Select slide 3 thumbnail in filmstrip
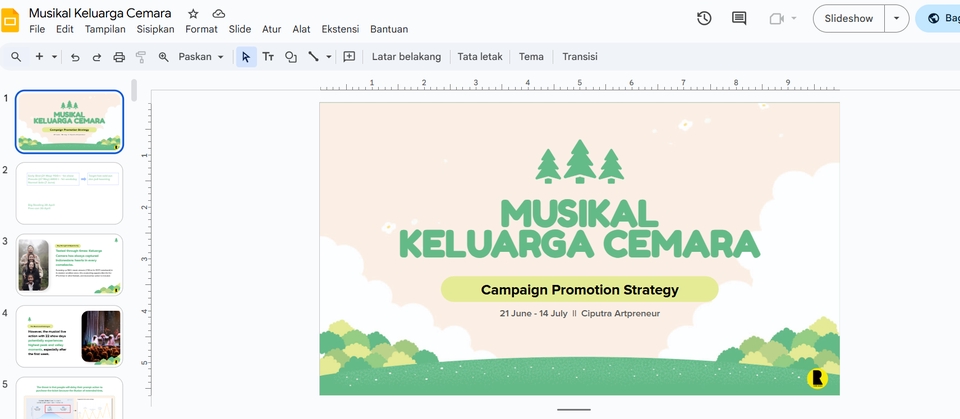 pos(70,265)
